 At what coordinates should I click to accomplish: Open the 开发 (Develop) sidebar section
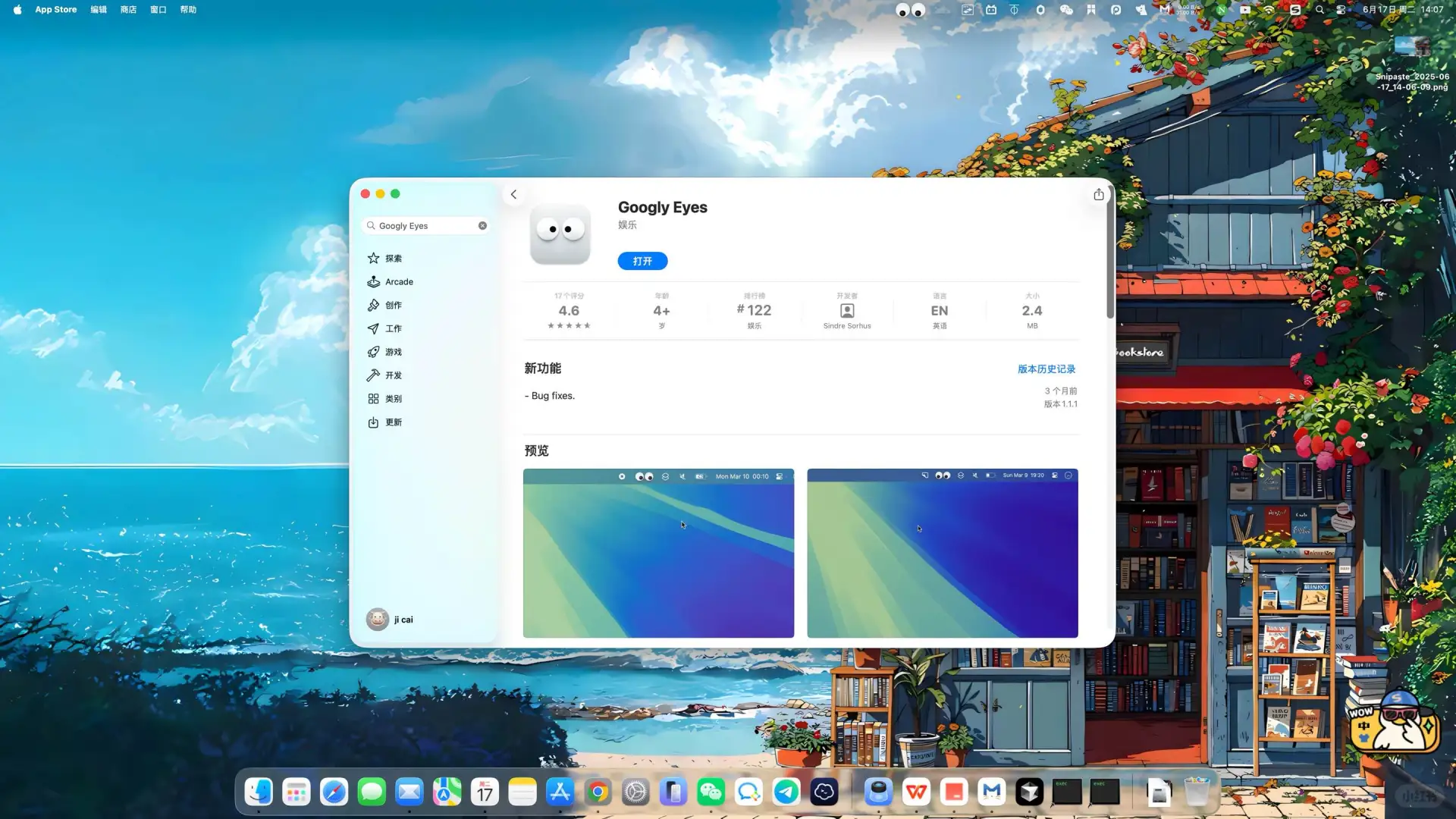coord(393,375)
